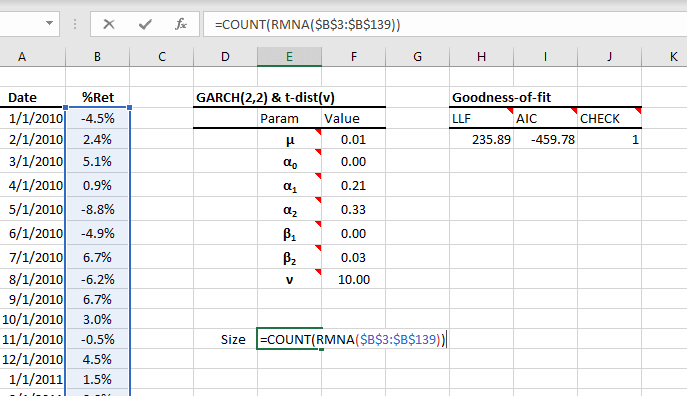
Task: Select date cell 2/1/2010
Action: point(32,139)
